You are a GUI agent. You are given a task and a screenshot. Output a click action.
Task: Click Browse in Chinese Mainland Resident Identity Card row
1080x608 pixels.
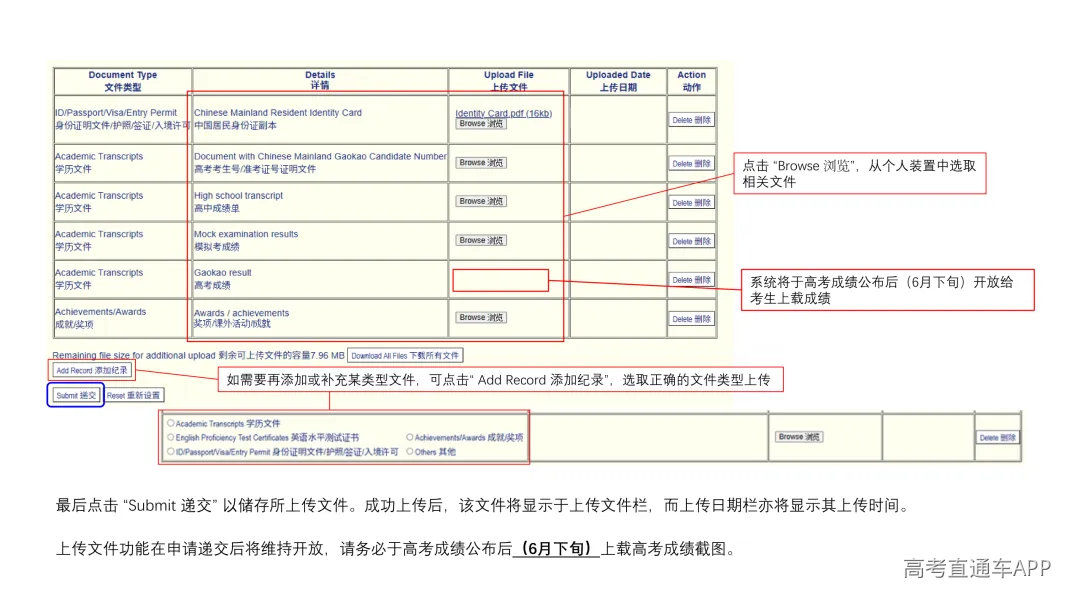pos(481,123)
